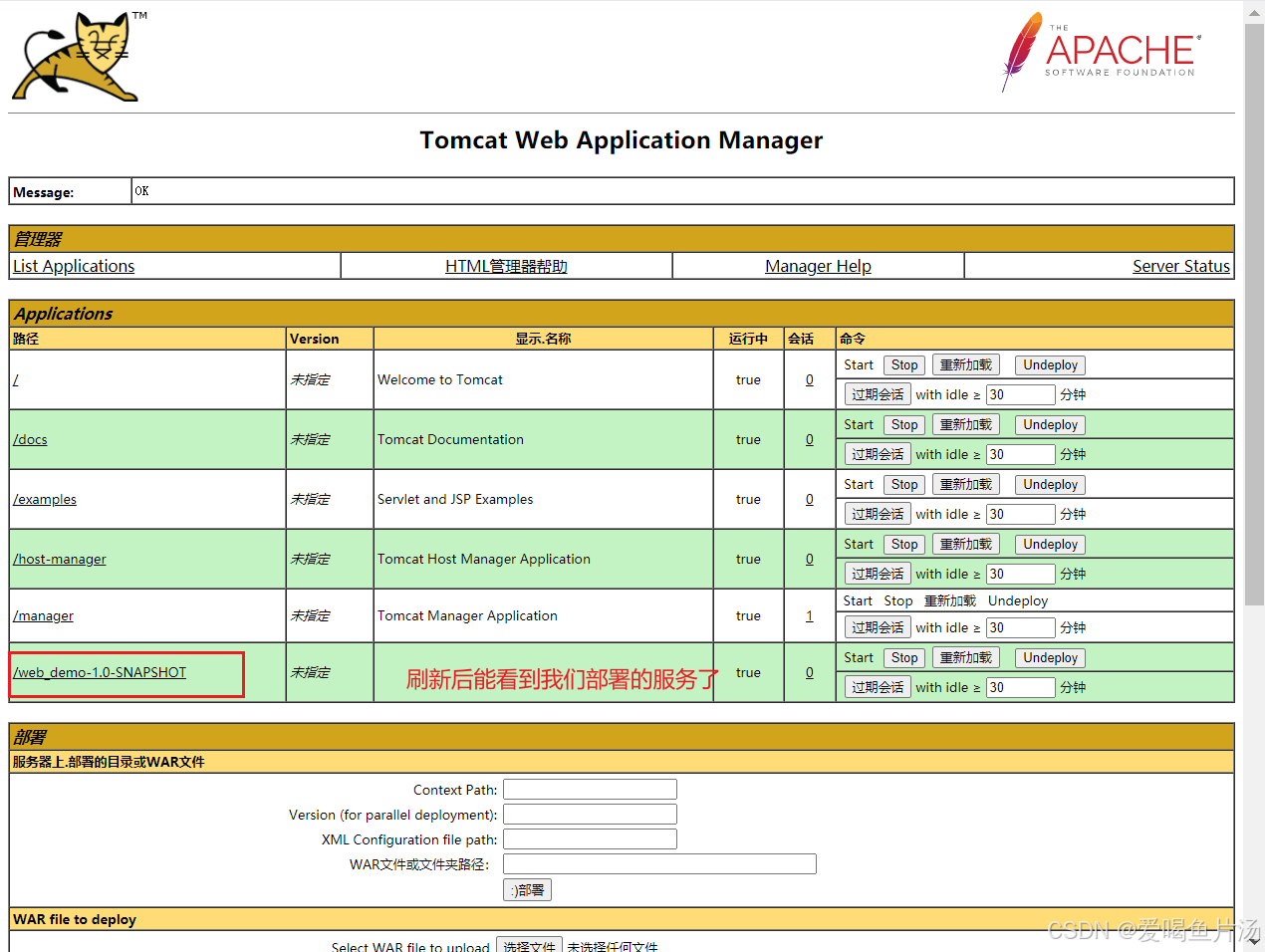The height and width of the screenshot is (952, 1265).
Task: Click the scrollbar up arrow
Action: [1254, 12]
